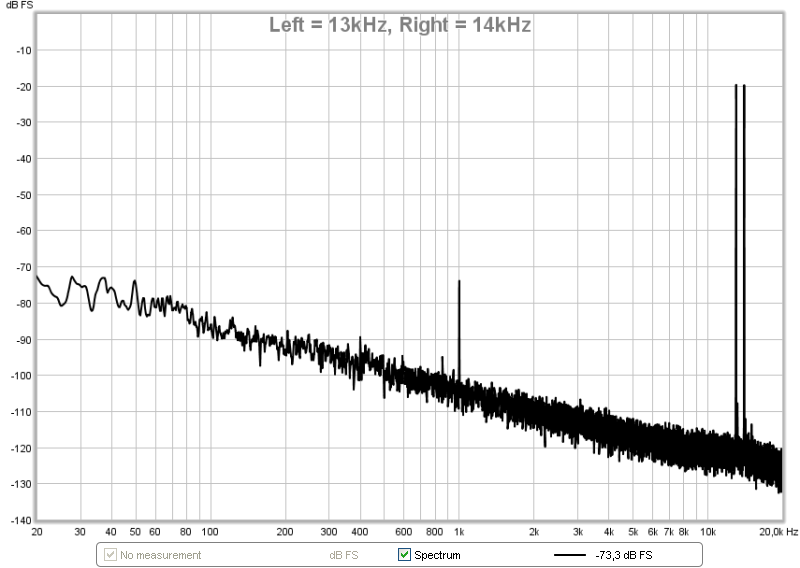Screen dimensions: 800x568
Task: Click the 2k frequency axis label
Action: tap(534, 532)
